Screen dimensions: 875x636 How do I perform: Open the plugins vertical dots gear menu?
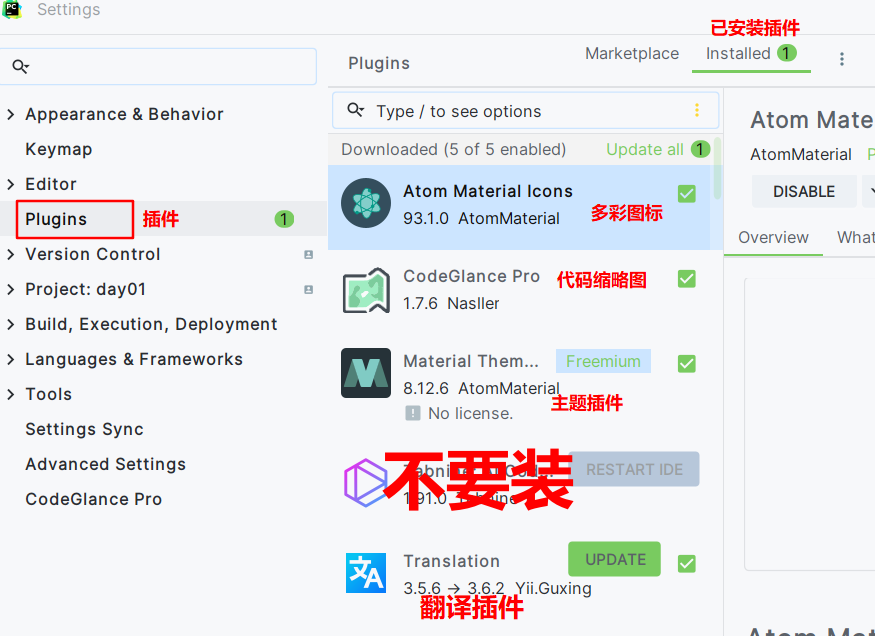tap(842, 59)
